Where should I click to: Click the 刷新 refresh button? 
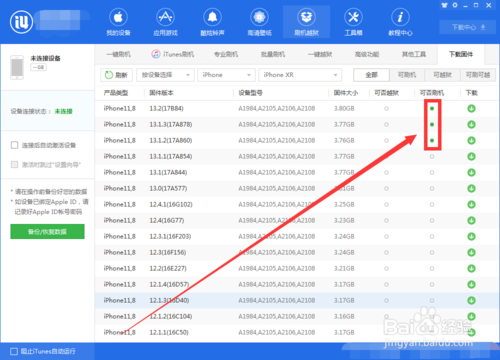tap(116, 75)
